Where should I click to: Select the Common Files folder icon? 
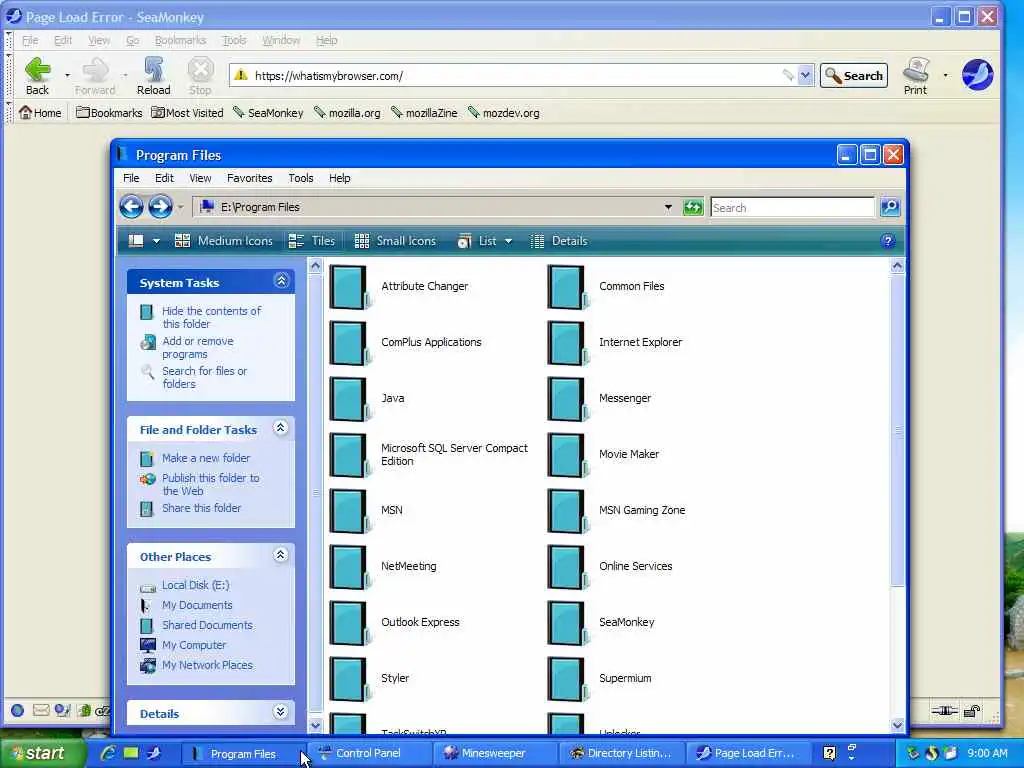[x=566, y=287]
